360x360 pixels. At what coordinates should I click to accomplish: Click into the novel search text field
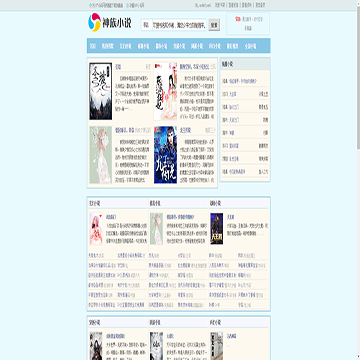click(179, 25)
